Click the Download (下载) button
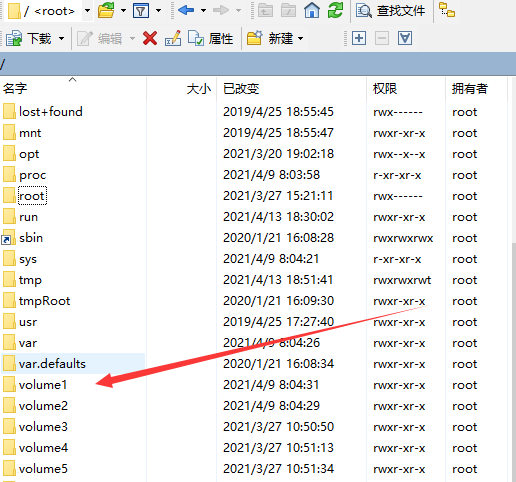This screenshot has width=516, height=482. (x=29, y=39)
